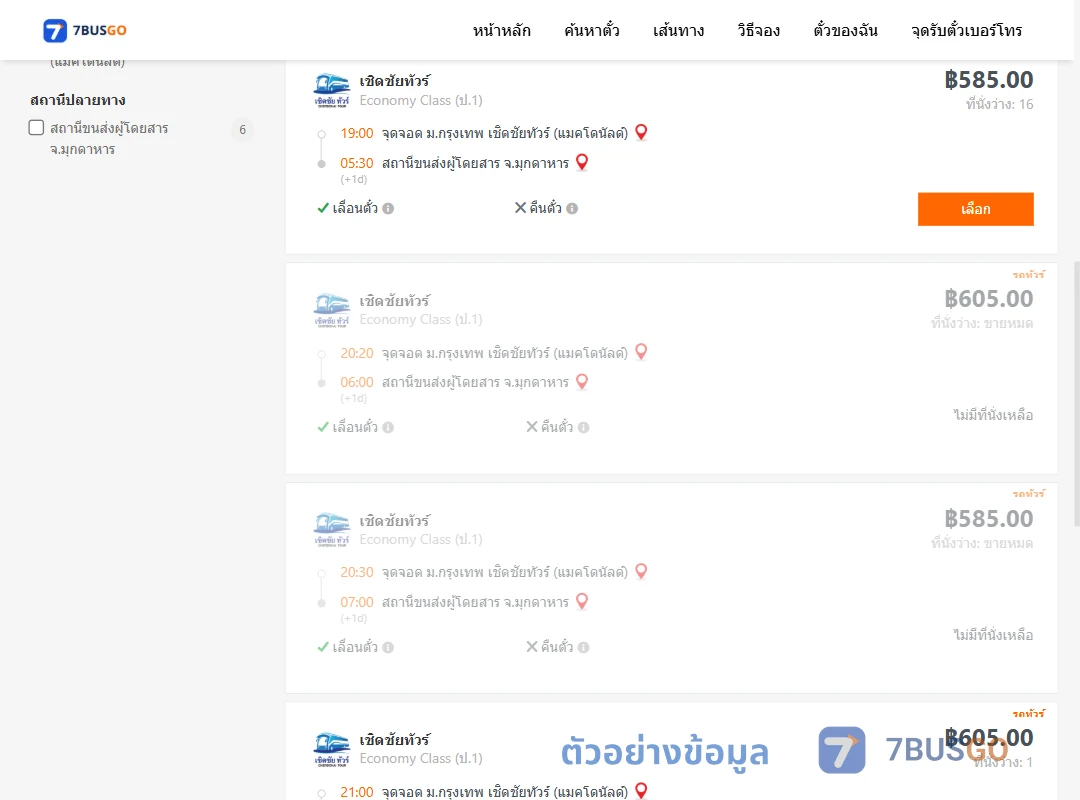Screen dimensions: 1080x800
Task: Click ไม่มีที่นั่งเหลือ on the 20:20 trip
Action: point(993,415)
